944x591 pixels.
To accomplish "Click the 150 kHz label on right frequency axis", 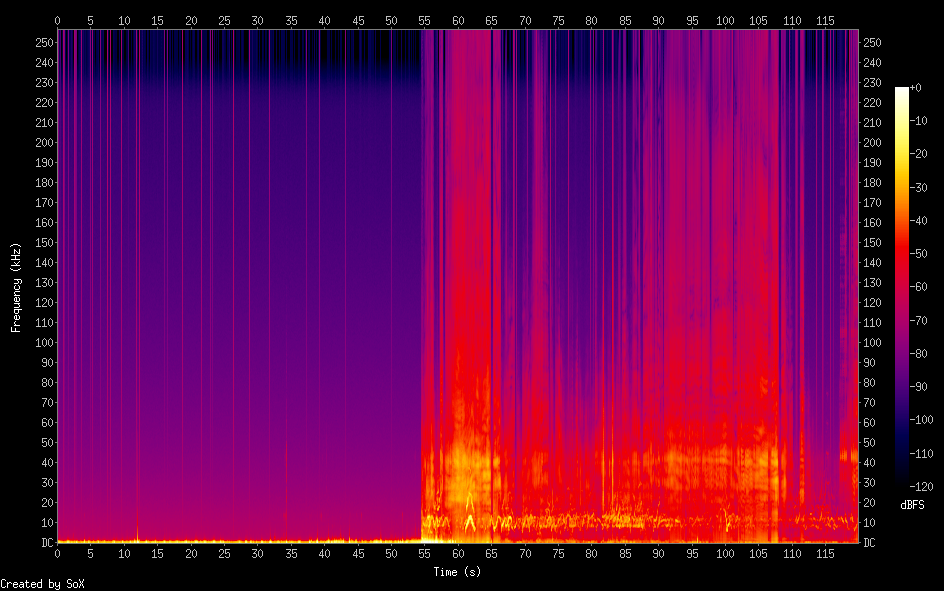I will pos(872,243).
